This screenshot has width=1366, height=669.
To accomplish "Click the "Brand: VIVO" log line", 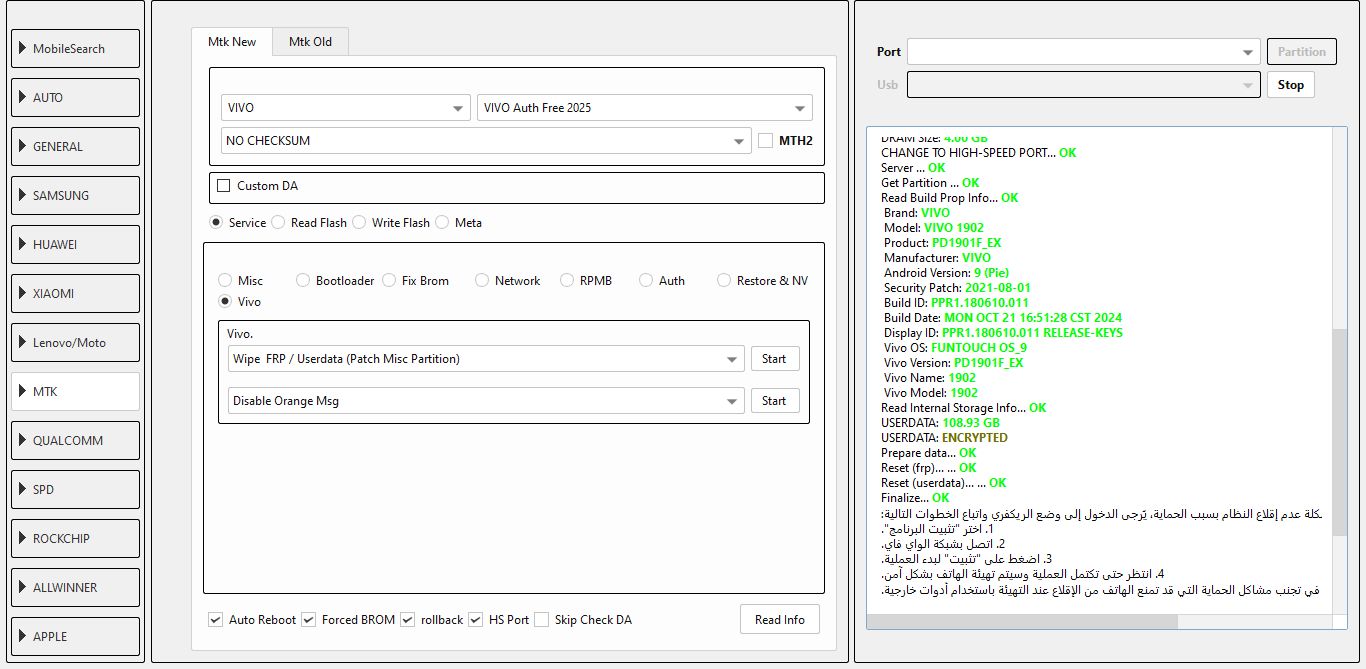I will tap(917, 213).
